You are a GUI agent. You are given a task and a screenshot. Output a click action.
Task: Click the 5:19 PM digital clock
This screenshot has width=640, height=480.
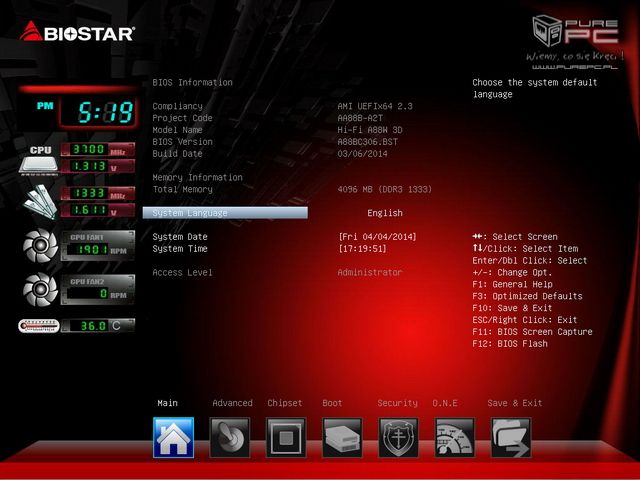pyautogui.click(x=98, y=112)
